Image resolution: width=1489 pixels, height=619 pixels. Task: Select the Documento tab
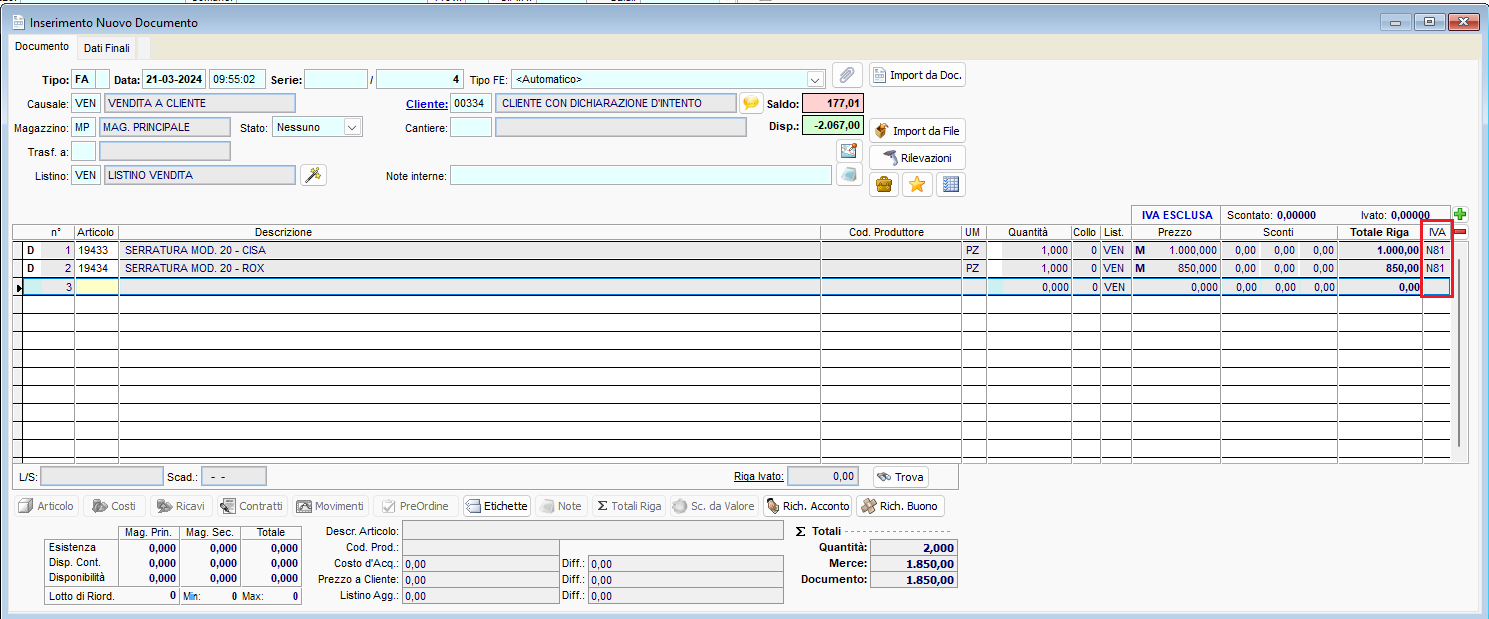pyautogui.click(x=41, y=46)
